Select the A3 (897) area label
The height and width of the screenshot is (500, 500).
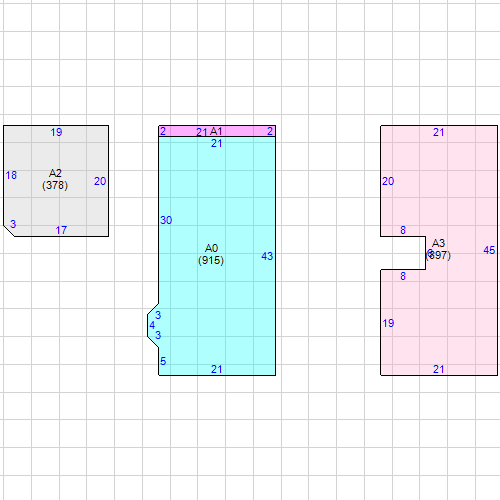point(438,249)
